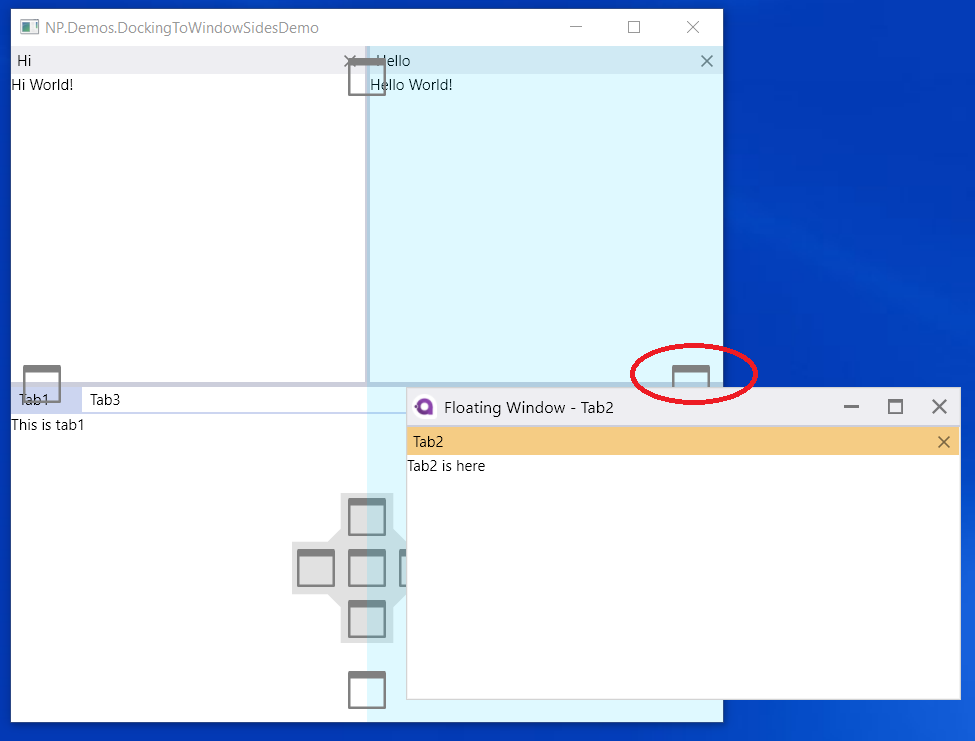The image size is (975, 741).
Task: Select the center icon of the docking cross
Action: [x=366, y=568]
